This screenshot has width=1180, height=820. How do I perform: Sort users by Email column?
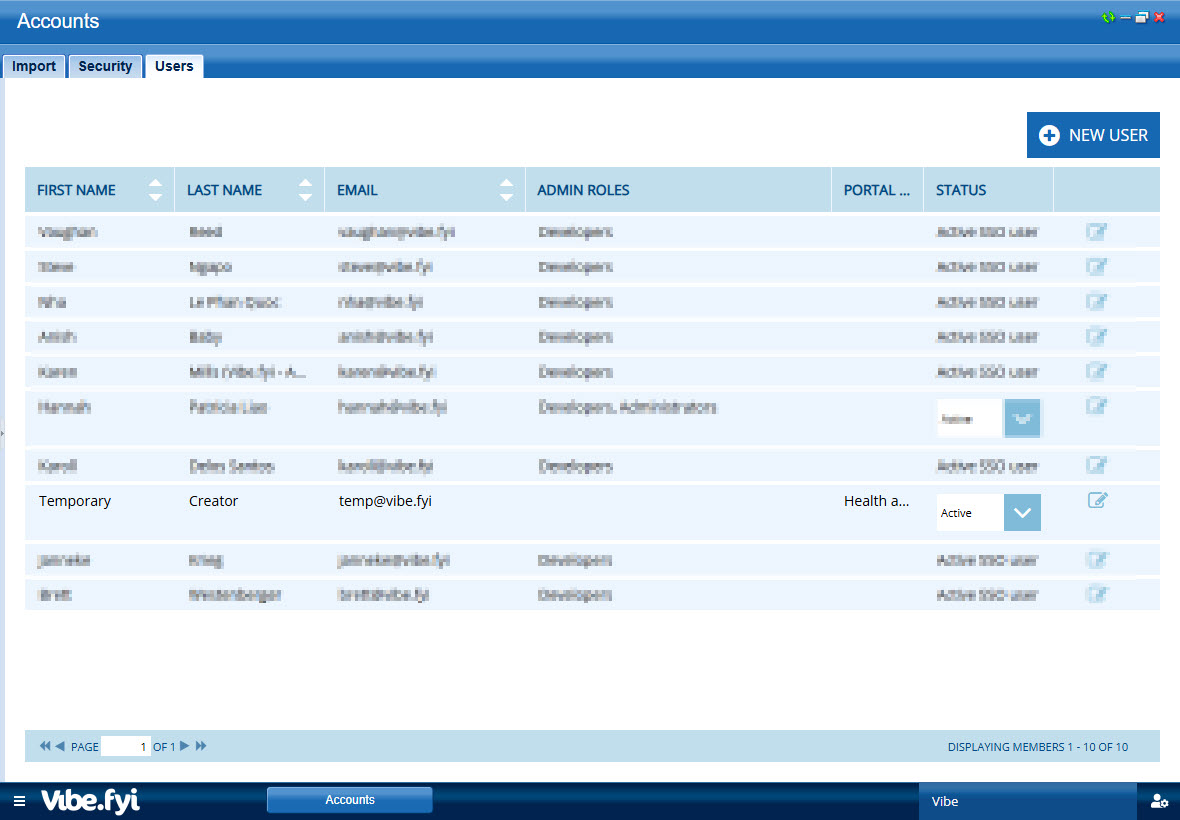[506, 190]
